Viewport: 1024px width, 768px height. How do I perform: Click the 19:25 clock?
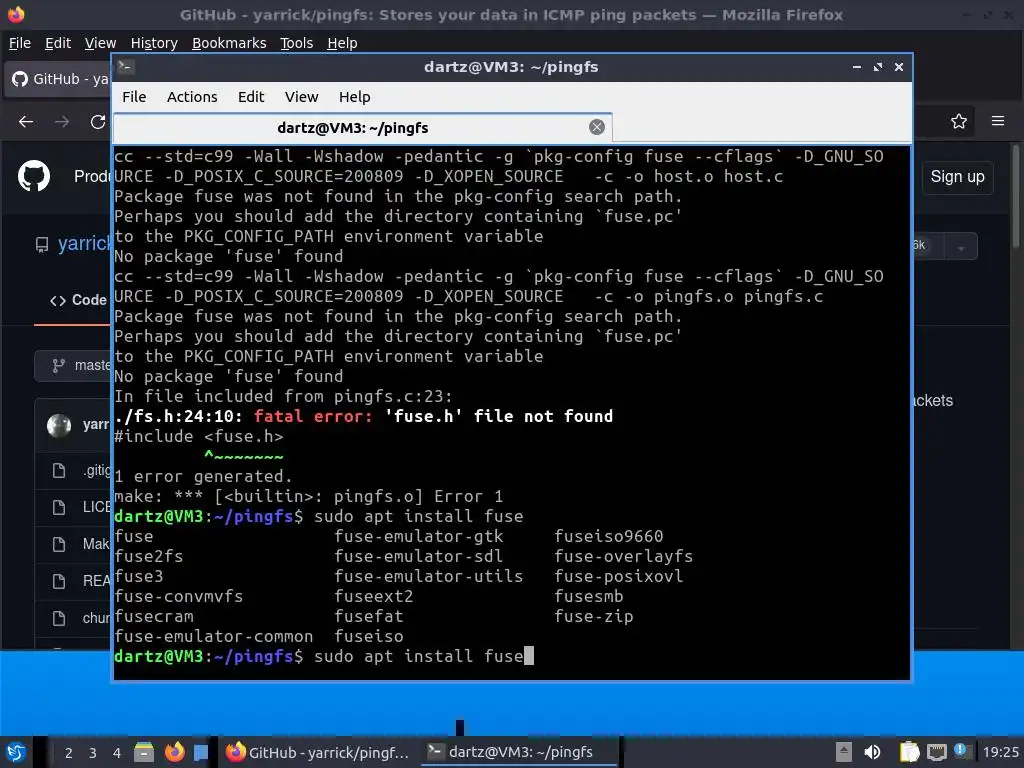click(x=1000, y=752)
